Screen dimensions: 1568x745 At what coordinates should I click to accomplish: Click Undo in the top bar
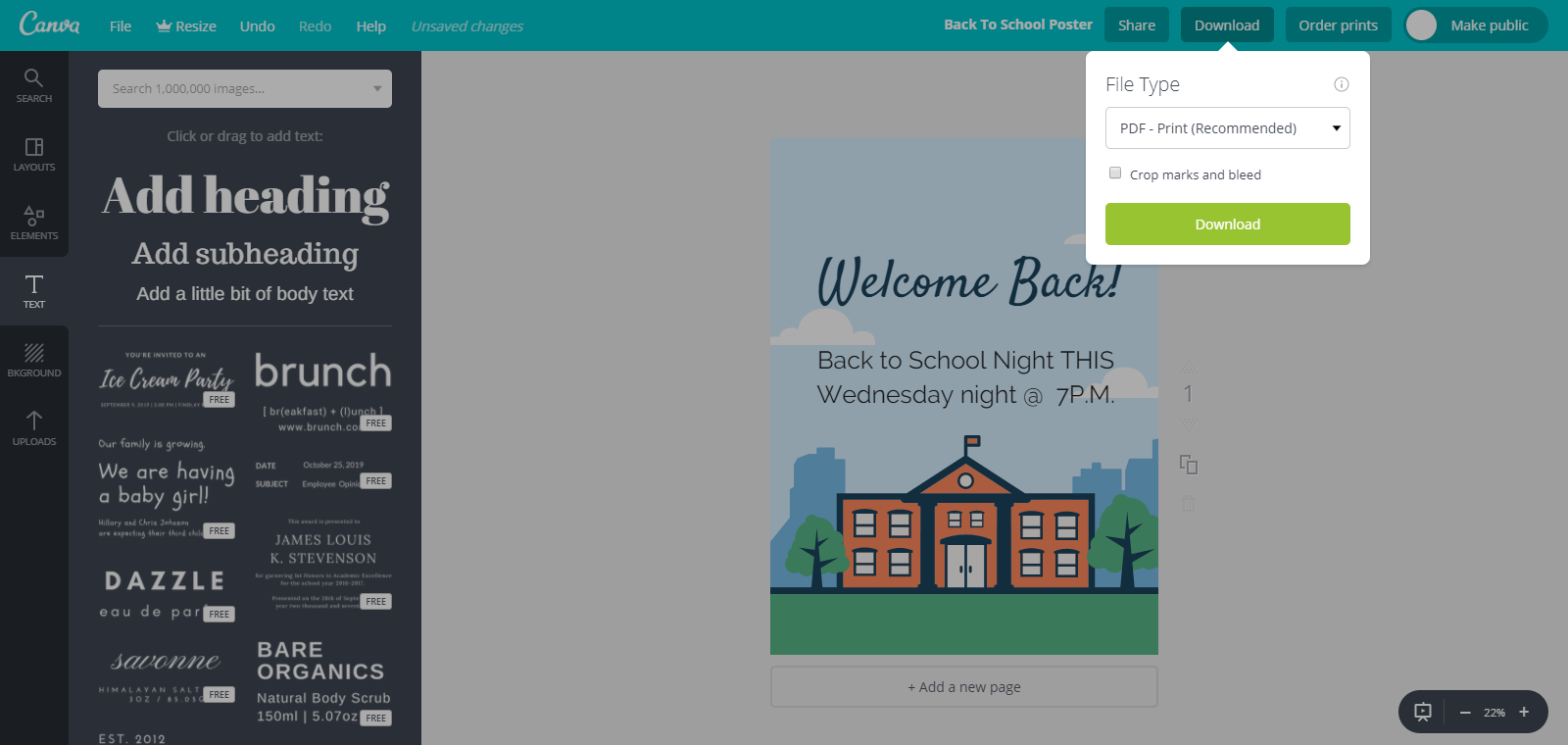258,26
